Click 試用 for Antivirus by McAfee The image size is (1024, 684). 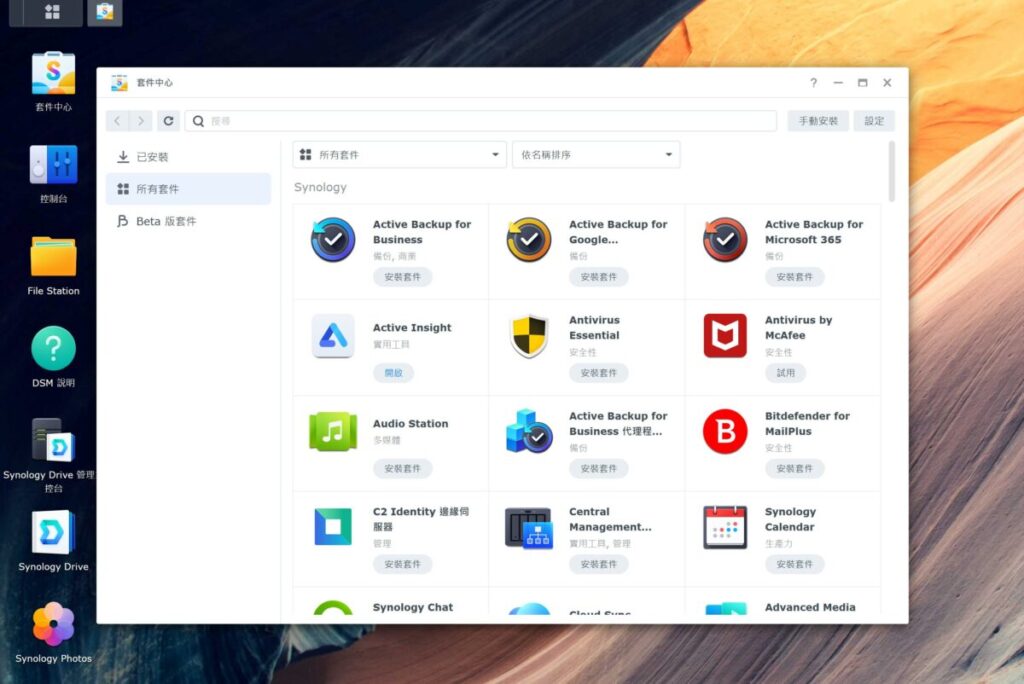point(785,373)
